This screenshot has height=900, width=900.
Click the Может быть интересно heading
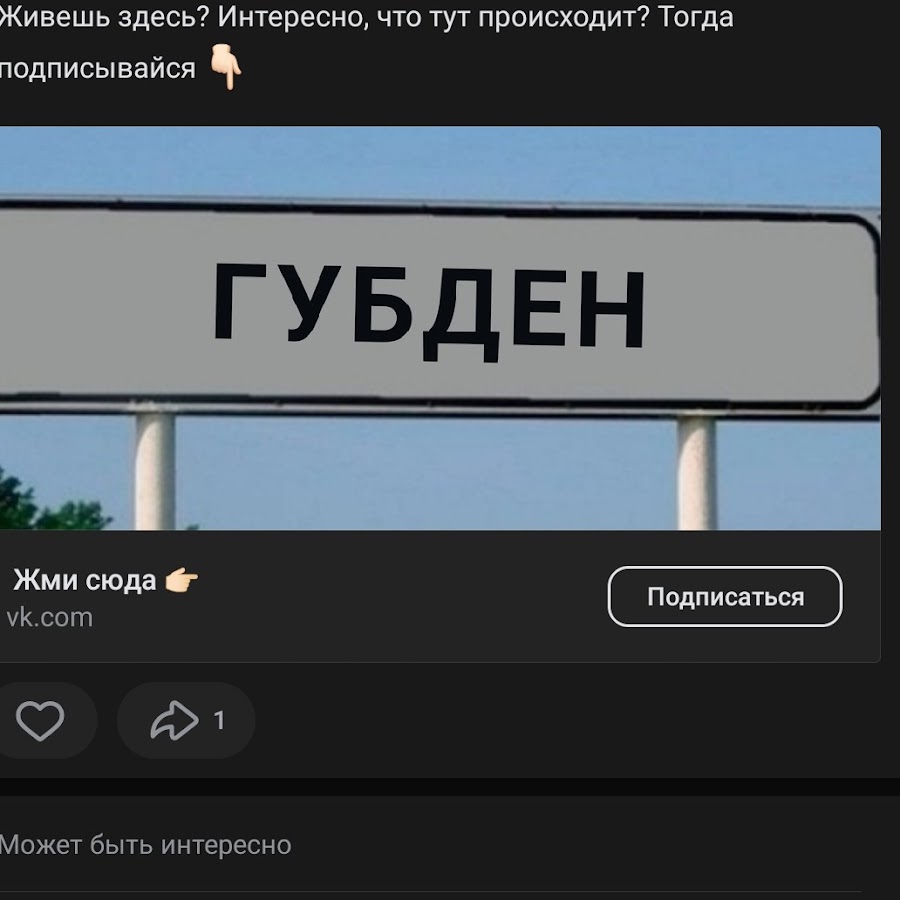(x=145, y=845)
